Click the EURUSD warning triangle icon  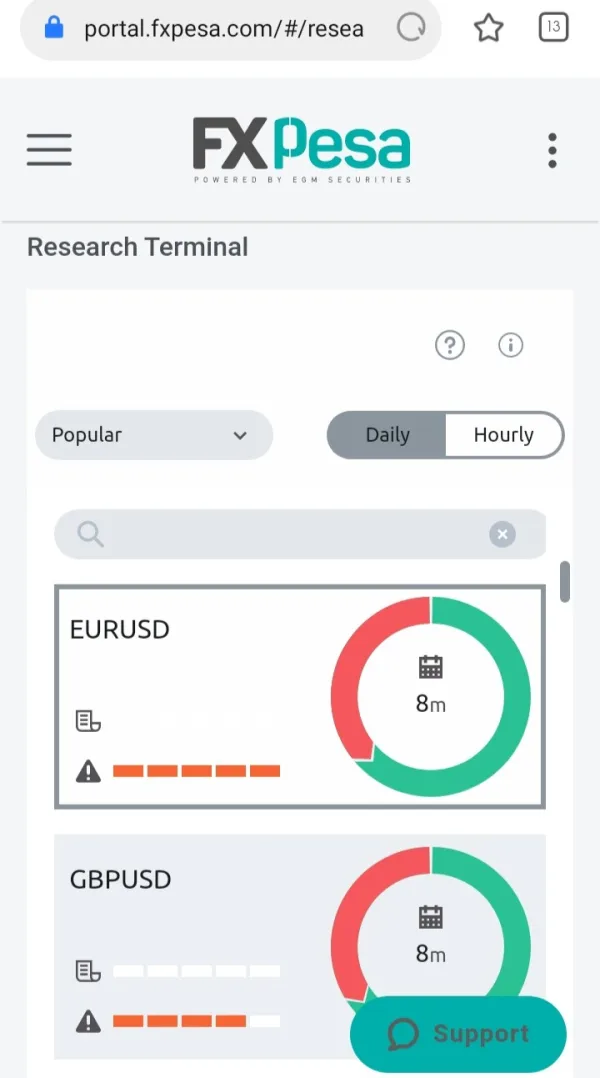[88, 771]
